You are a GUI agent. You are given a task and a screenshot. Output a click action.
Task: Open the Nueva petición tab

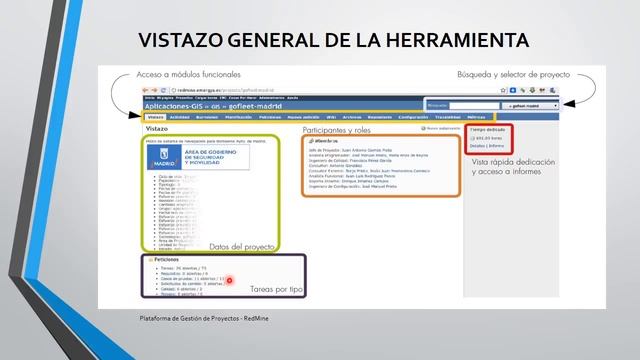(x=303, y=117)
